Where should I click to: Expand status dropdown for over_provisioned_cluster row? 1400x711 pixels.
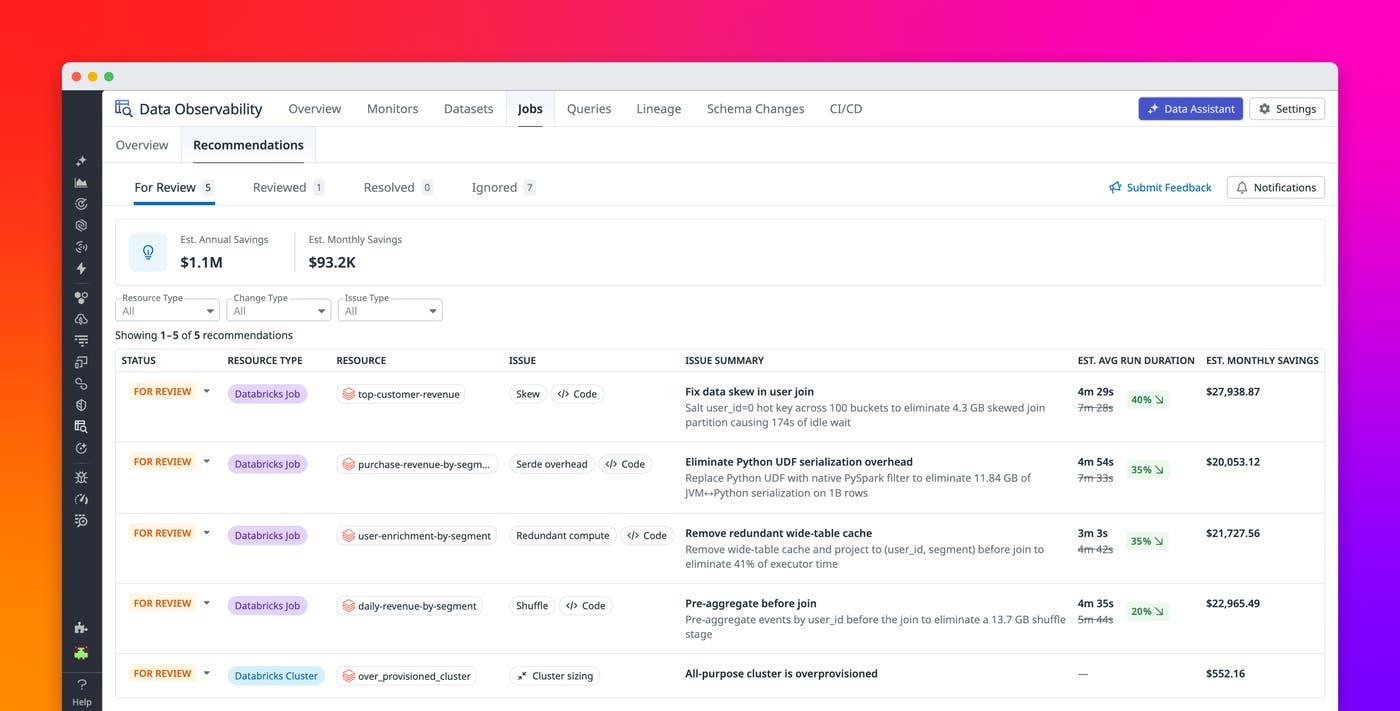point(207,673)
